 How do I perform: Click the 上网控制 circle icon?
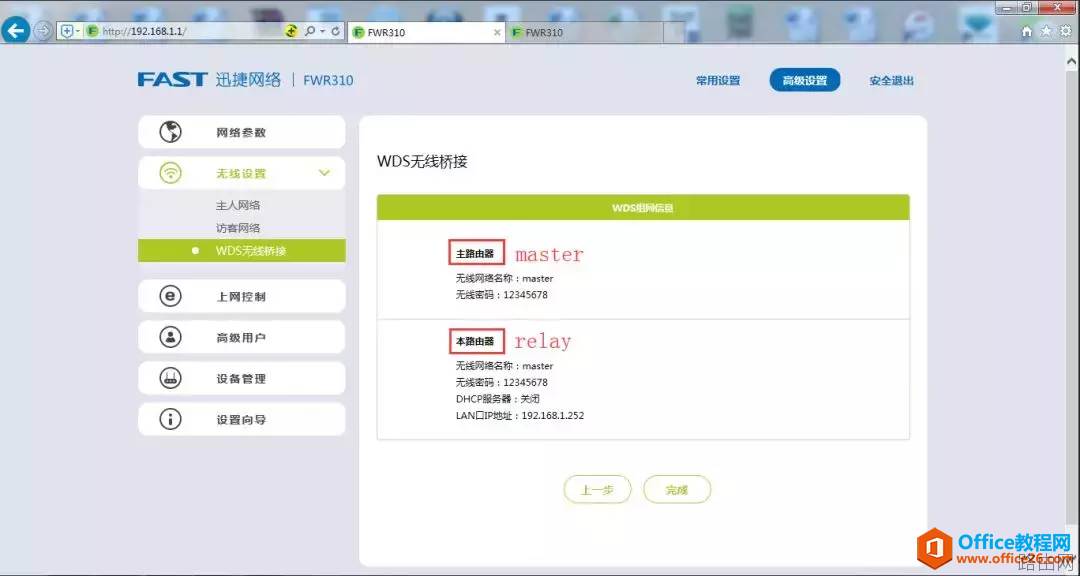171,296
